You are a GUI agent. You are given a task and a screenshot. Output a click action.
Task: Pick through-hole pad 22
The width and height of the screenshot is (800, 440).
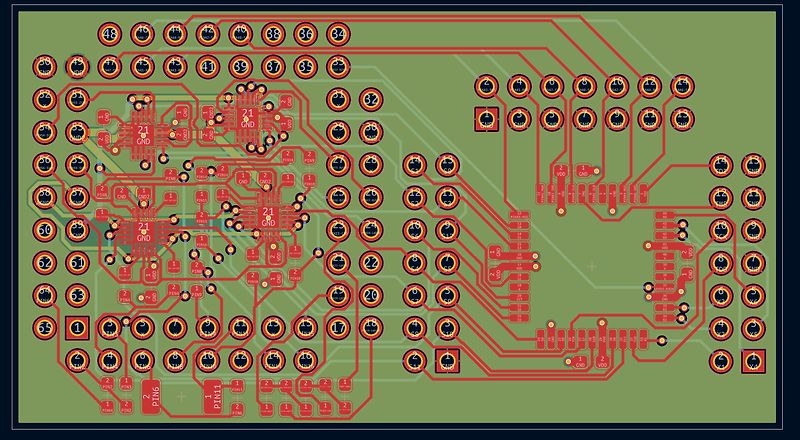[x=371, y=263]
